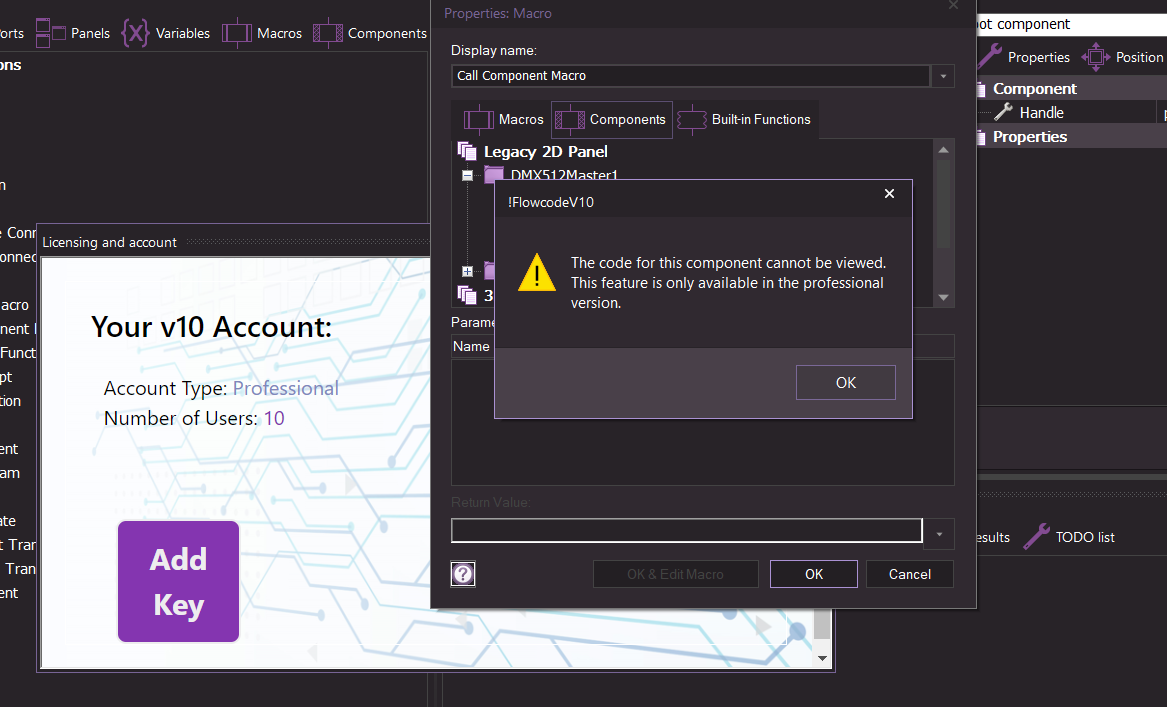This screenshot has width=1167, height=707.
Task: Click the Components icon in top toolbar
Action: (328, 33)
